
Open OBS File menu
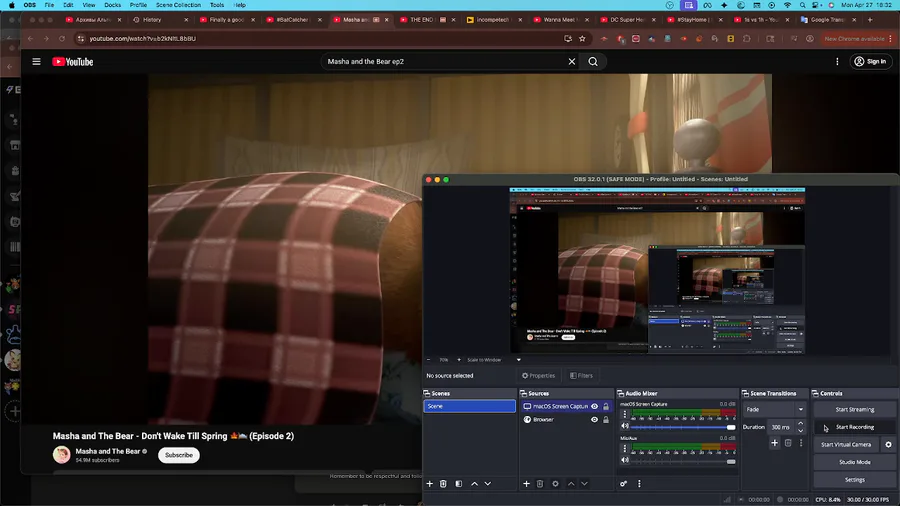49,5
